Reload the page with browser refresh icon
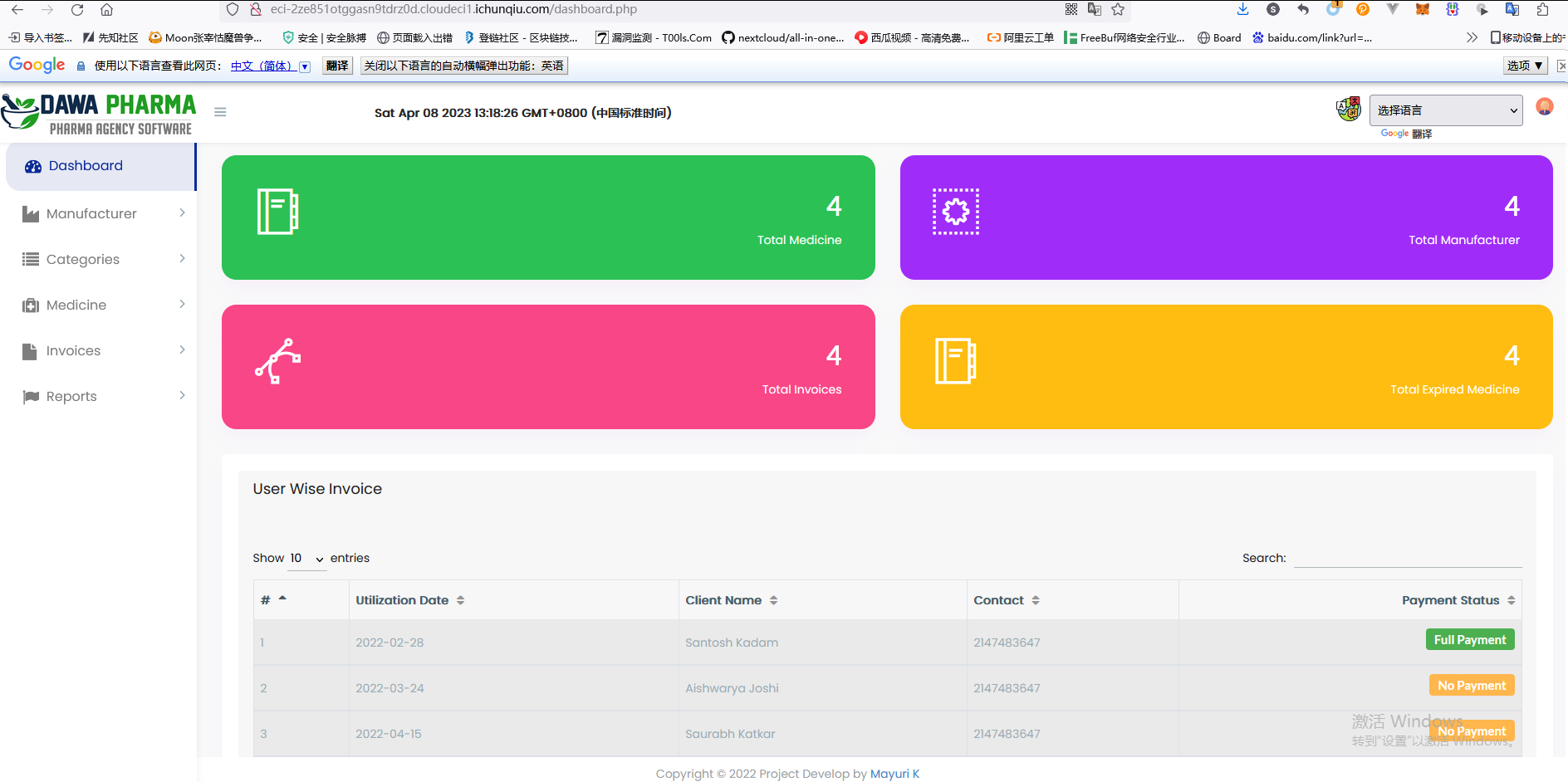Image resolution: width=1568 pixels, height=782 pixels. (x=77, y=10)
